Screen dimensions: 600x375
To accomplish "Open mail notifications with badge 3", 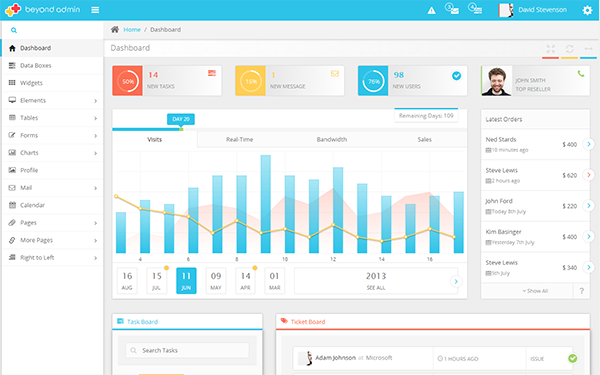I will [x=452, y=9].
